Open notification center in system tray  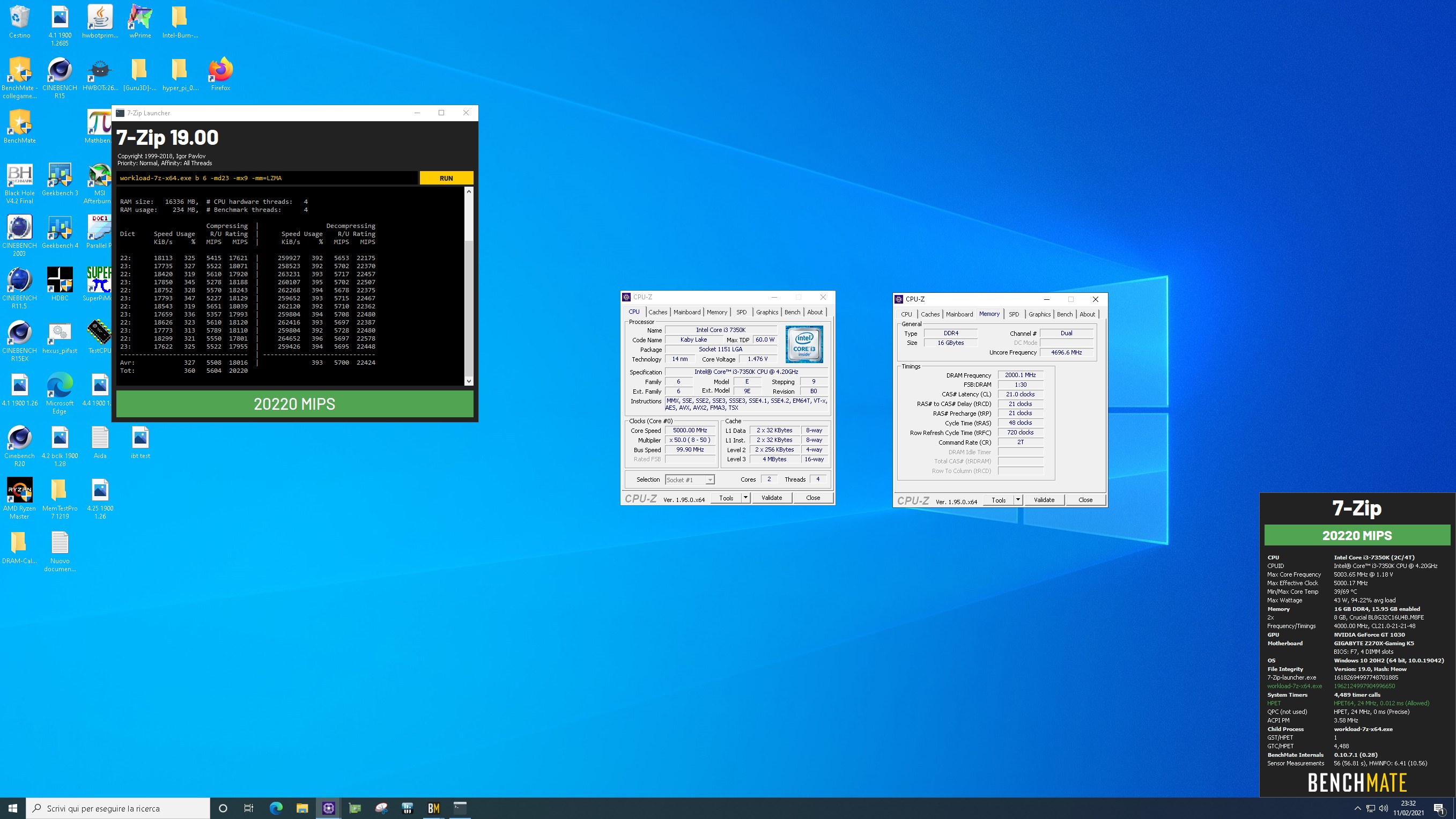pyautogui.click(x=1439, y=808)
